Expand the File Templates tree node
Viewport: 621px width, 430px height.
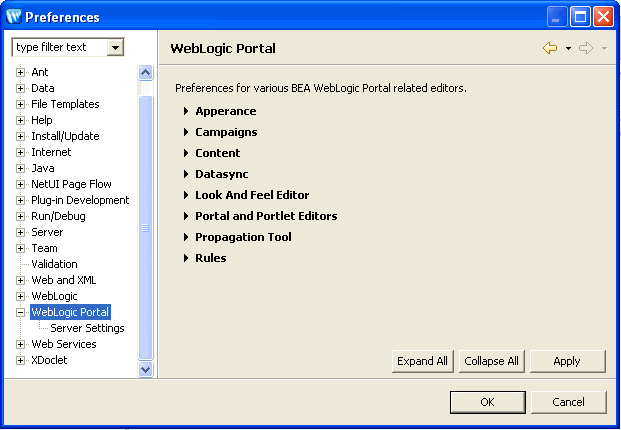coord(20,105)
